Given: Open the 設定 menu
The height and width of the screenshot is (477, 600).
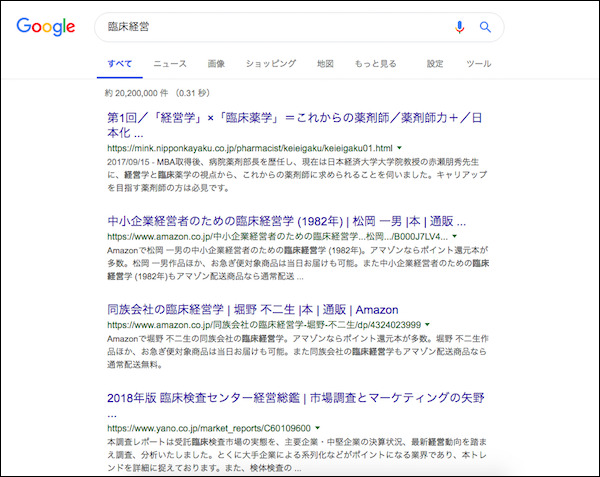Looking at the screenshot, I should point(435,63).
